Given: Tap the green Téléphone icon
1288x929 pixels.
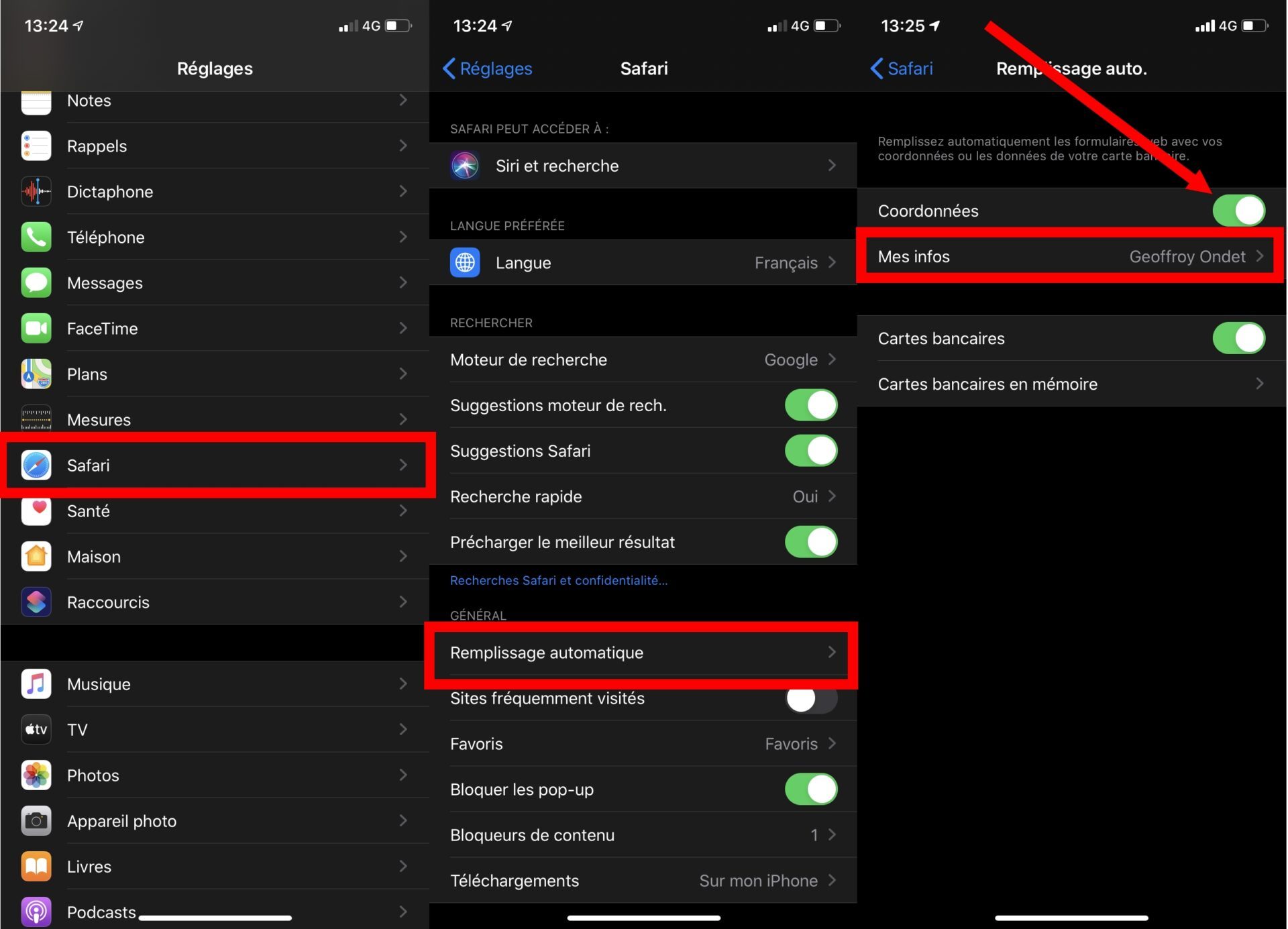Looking at the screenshot, I should click(36, 237).
